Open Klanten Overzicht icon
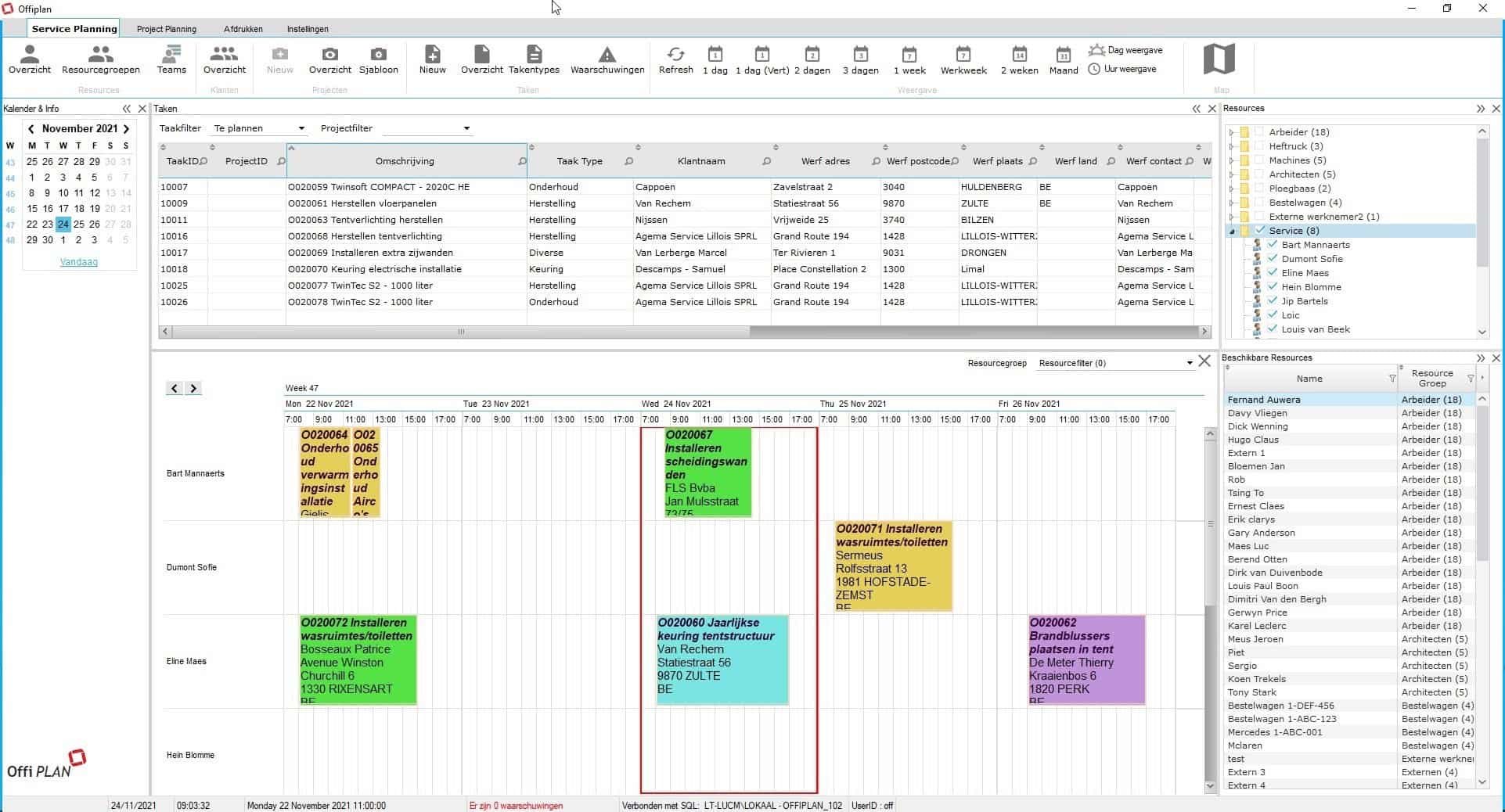This screenshot has width=1505, height=812. click(x=225, y=59)
